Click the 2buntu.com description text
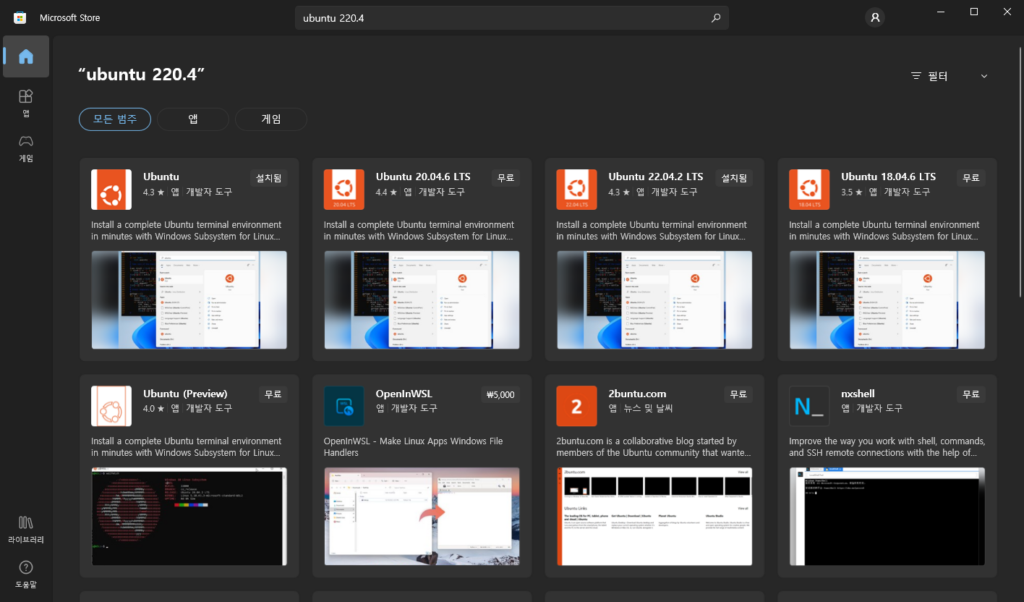1024x602 pixels. (x=653, y=447)
